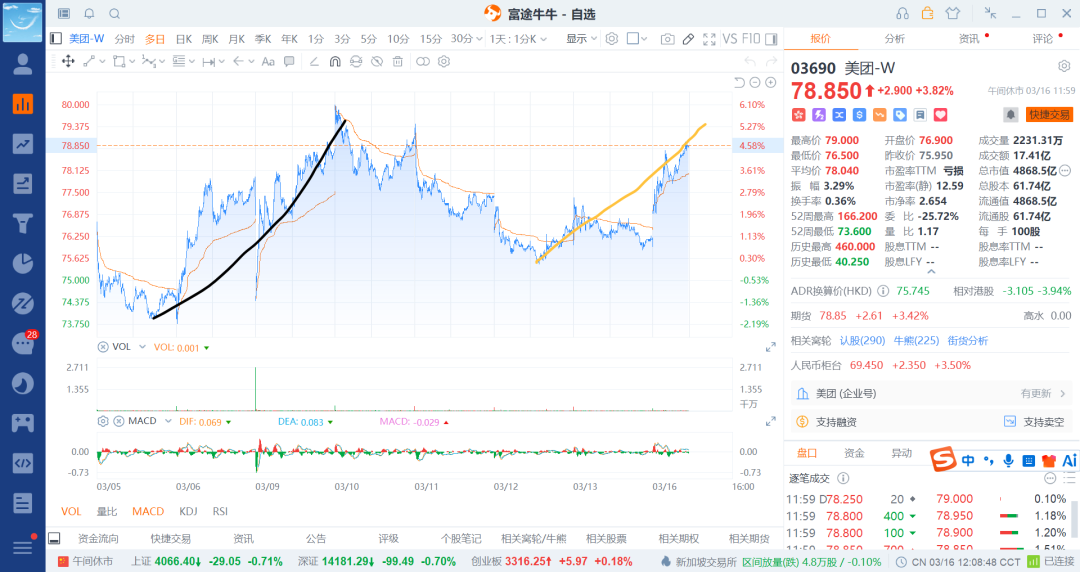This screenshot has height=572, width=1080.
Task: Open the notification bell in title bar
Action: [x=90, y=13]
